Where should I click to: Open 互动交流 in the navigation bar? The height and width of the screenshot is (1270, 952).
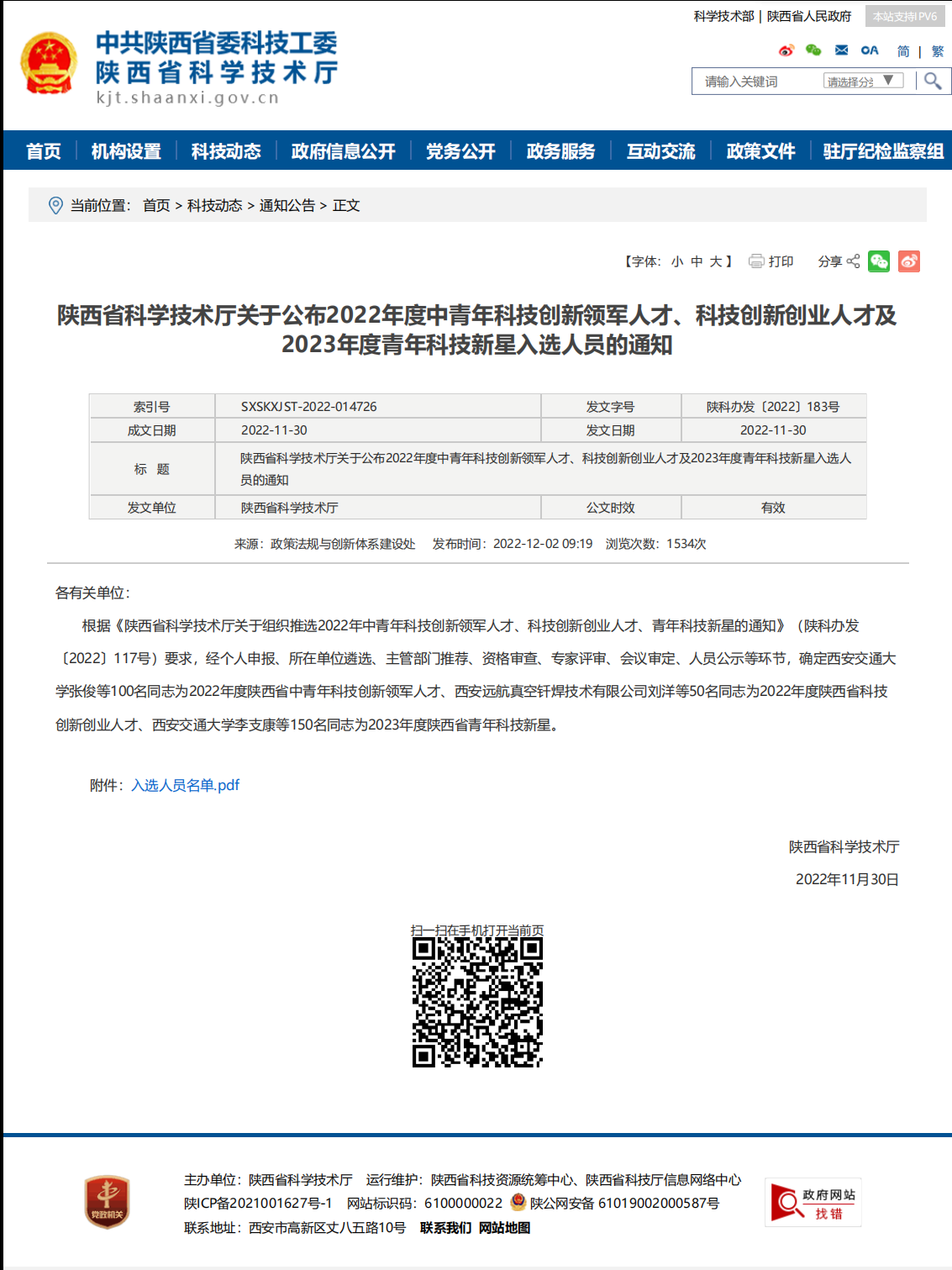(661, 151)
